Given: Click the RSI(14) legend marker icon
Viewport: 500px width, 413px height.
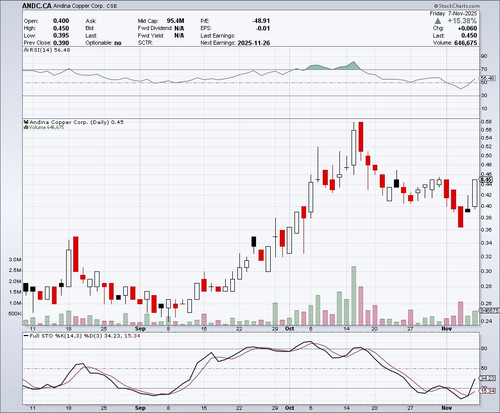Looking at the screenshot, I should (x=26, y=50).
